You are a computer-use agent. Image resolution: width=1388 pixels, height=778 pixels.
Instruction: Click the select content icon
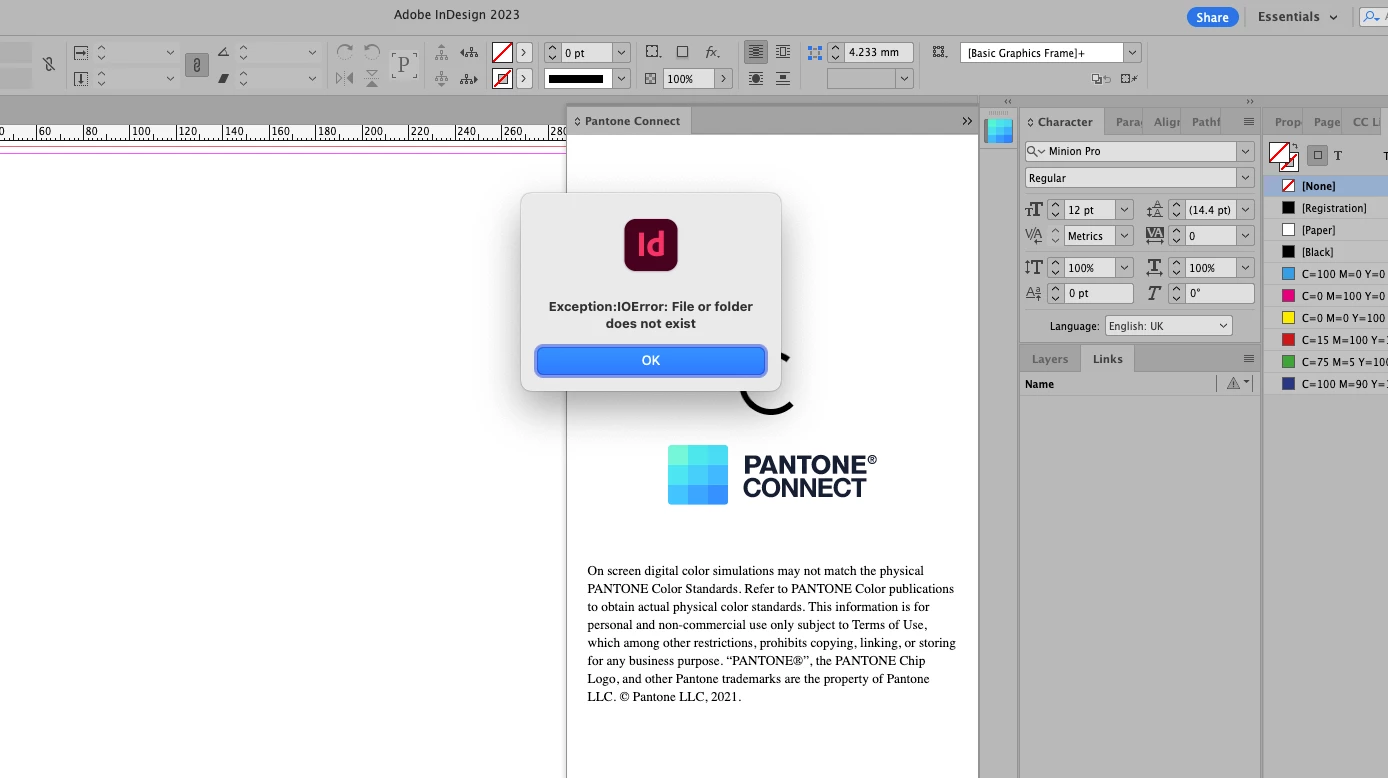(x=442, y=78)
